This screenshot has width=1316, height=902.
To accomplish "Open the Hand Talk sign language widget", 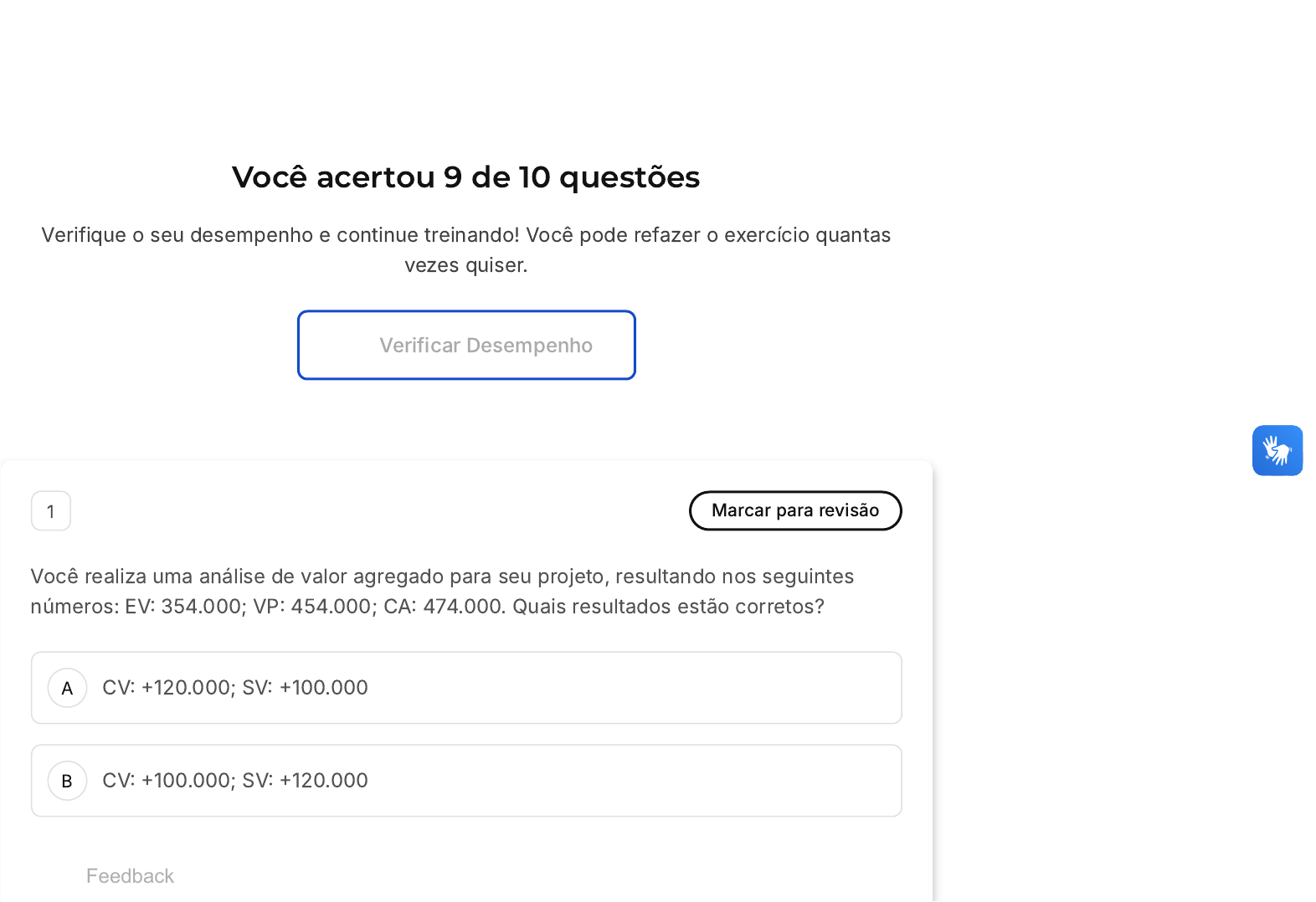I will point(1277,450).
